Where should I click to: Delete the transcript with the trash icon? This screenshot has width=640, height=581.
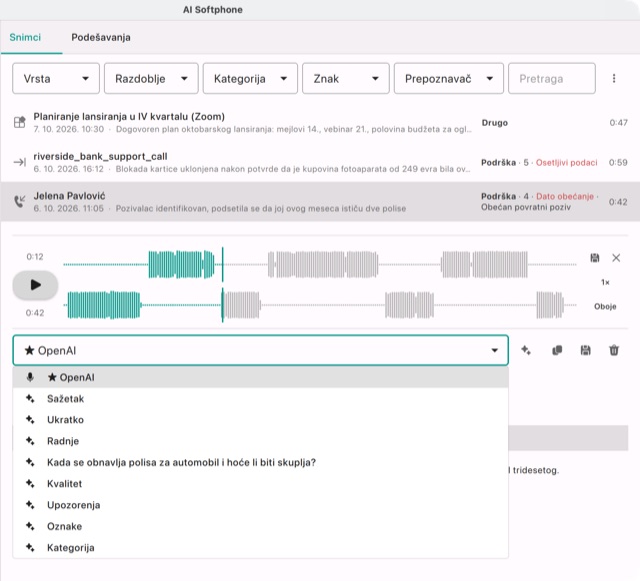click(614, 350)
